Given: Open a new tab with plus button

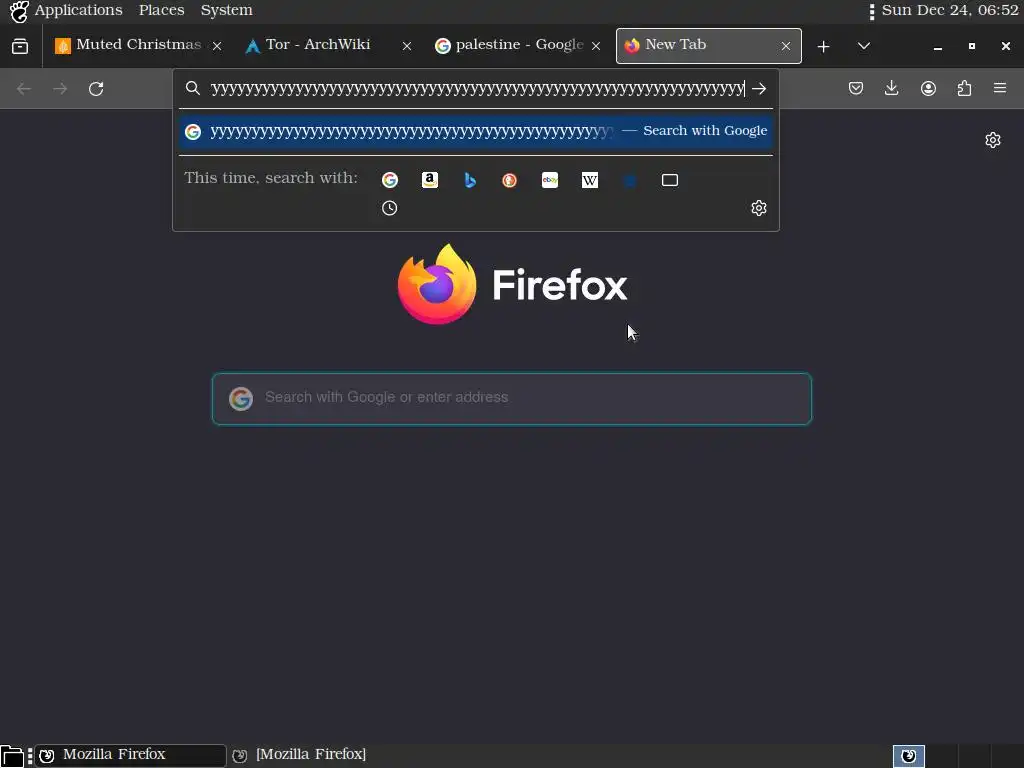Looking at the screenshot, I should (824, 46).
